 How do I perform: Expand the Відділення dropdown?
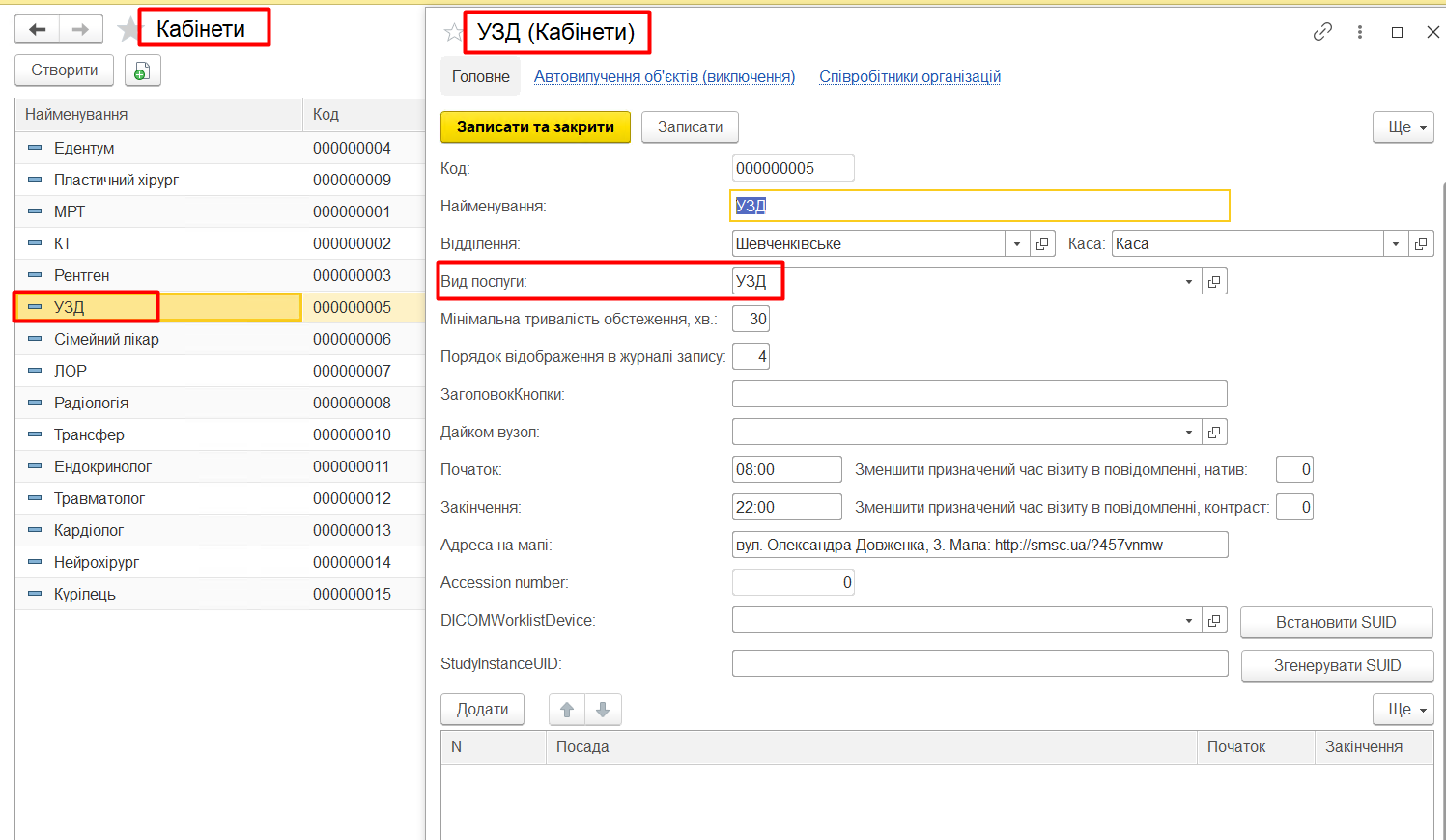point(1017,244)
